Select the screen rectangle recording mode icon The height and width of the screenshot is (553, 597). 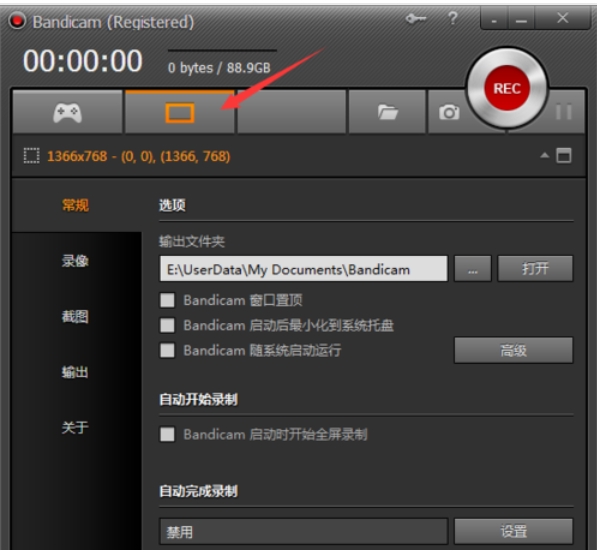tap(180, 113)
